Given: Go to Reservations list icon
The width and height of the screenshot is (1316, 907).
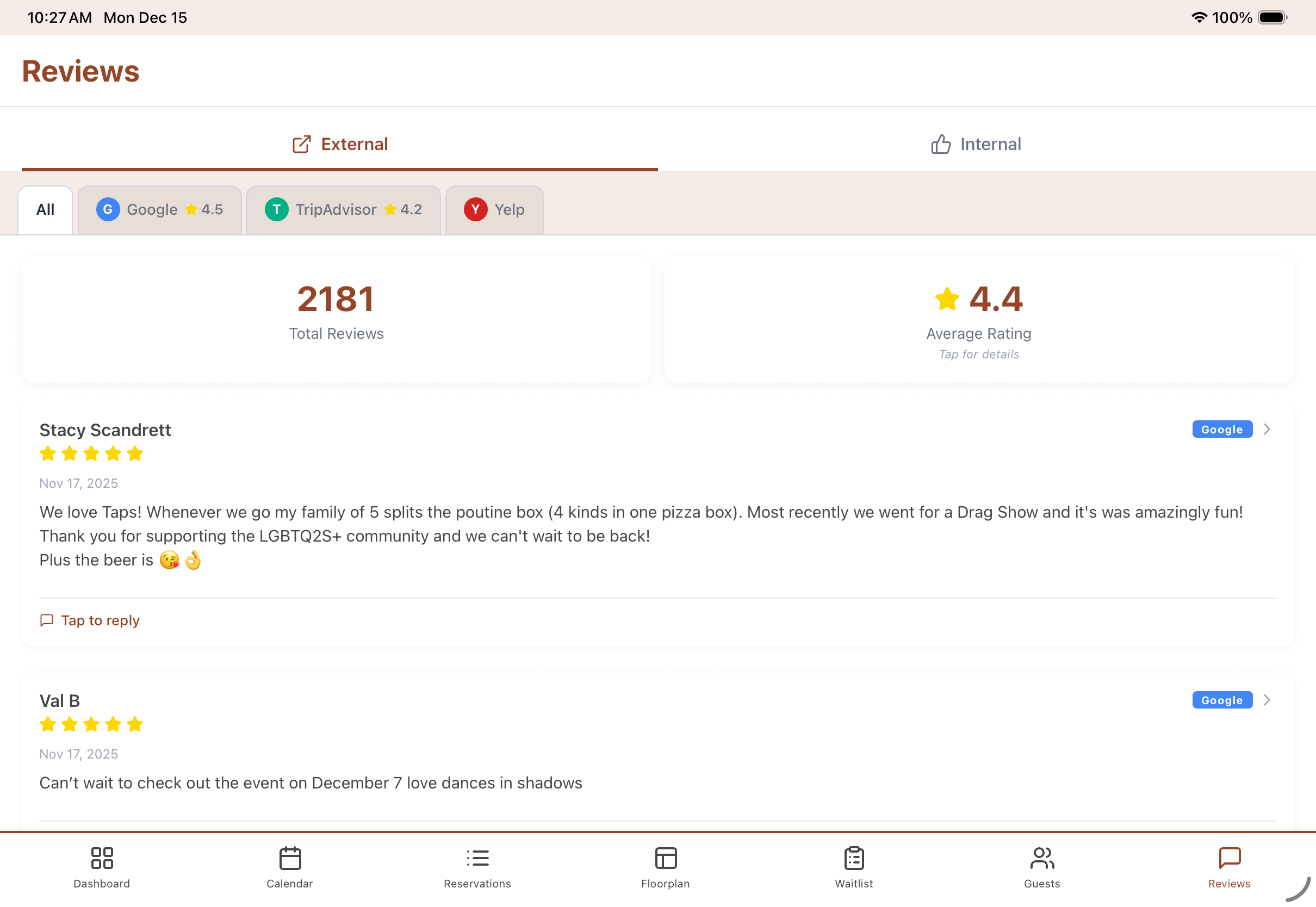Looking at the screenshot, I should [477, 858].
